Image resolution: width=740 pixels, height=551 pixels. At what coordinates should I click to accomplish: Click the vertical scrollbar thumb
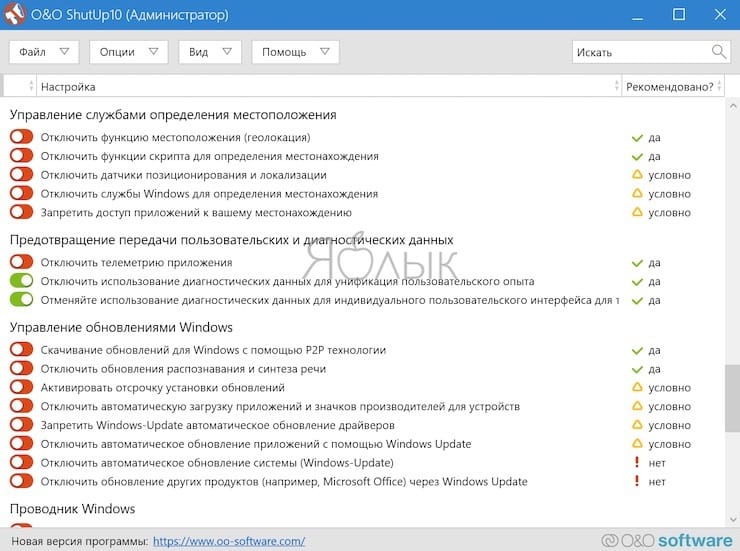[732, 398]
